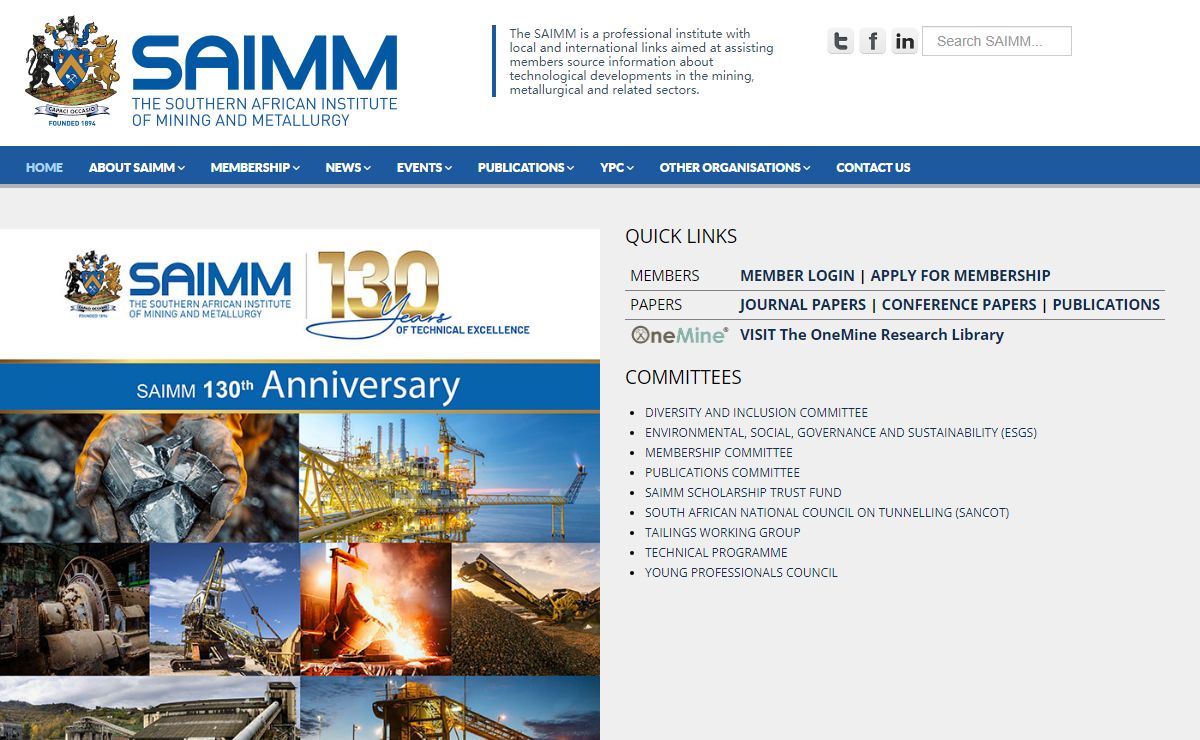Screen dimensions: 1200x740
Task: Open the SAIMM Twitter page icon
Action: click(x=841, y=41)
